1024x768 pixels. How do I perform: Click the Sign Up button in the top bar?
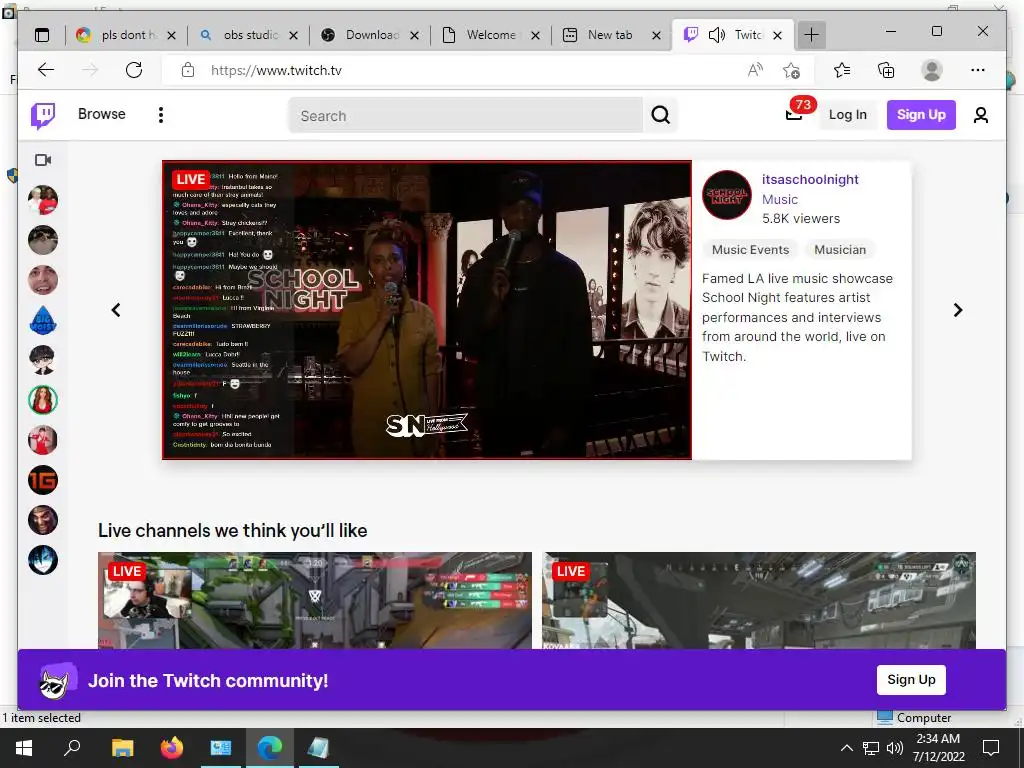click(x=921, y=115)
